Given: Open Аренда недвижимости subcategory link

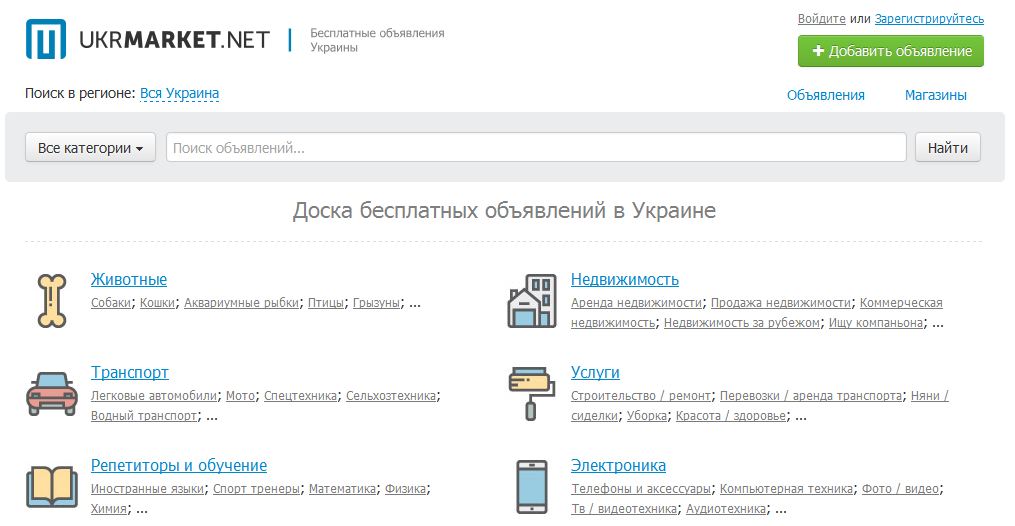Looking at the screenshot, I should click(x=637, y=303).
